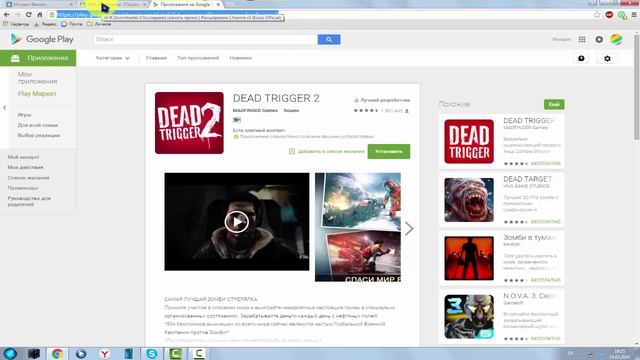
Task: Open the media player taskbar icon
Action: pyautogui.click(x=81, y=353)
